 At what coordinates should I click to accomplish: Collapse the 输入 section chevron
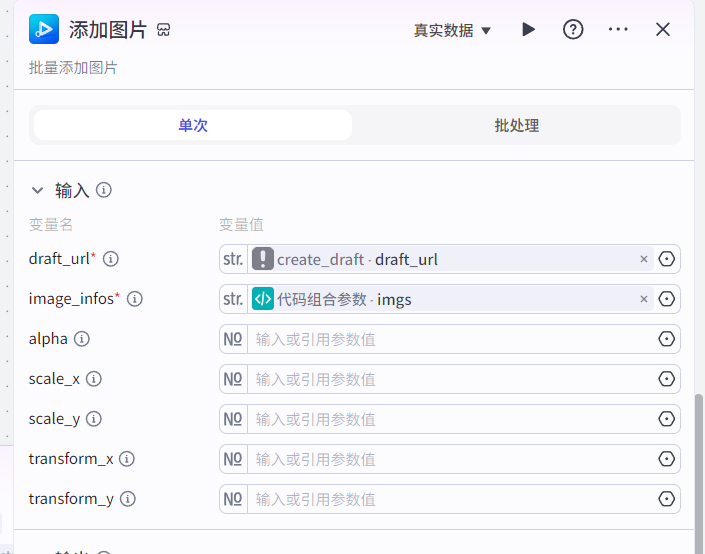coord(37,190)
